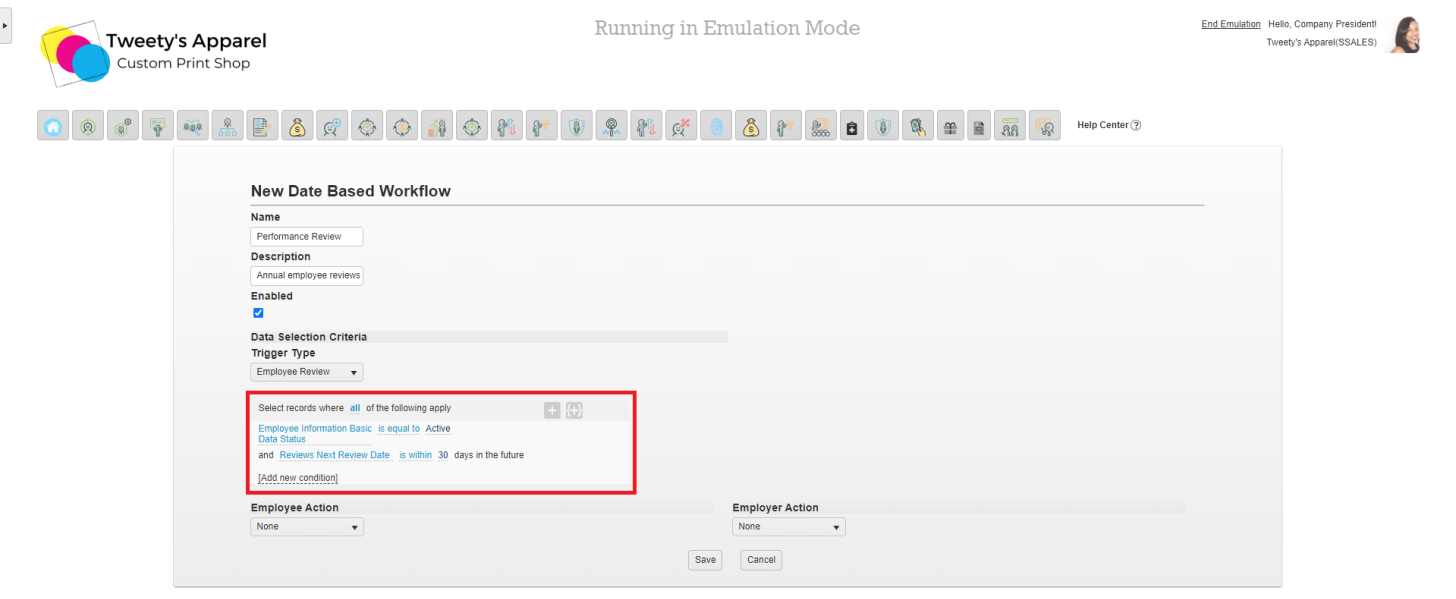Focus the Description input field
Image resolution: width=1456 pixels, height=599 pixels.
pyautogui.click(x=307, y=276)
